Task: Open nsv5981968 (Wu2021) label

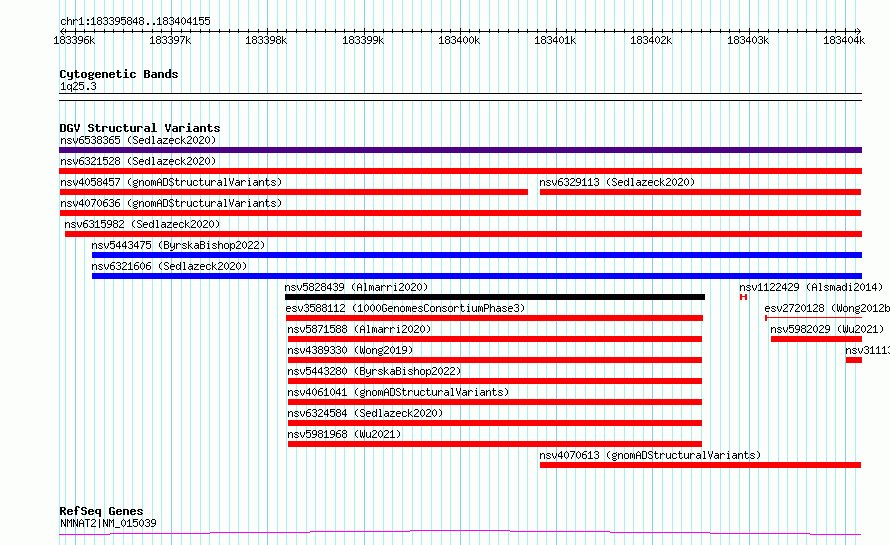Action: tap(344, 434)
